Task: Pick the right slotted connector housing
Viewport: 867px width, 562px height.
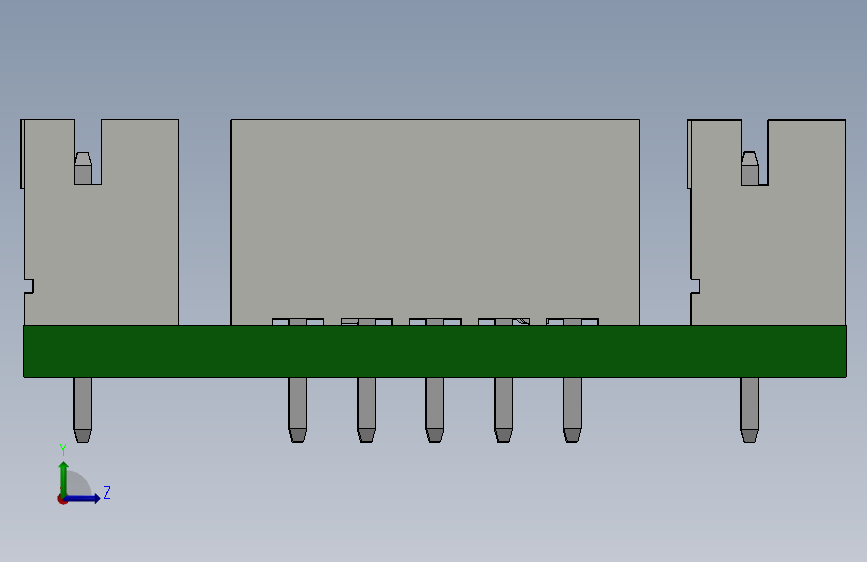Action: pyautogui.click(x=766, y=222)
